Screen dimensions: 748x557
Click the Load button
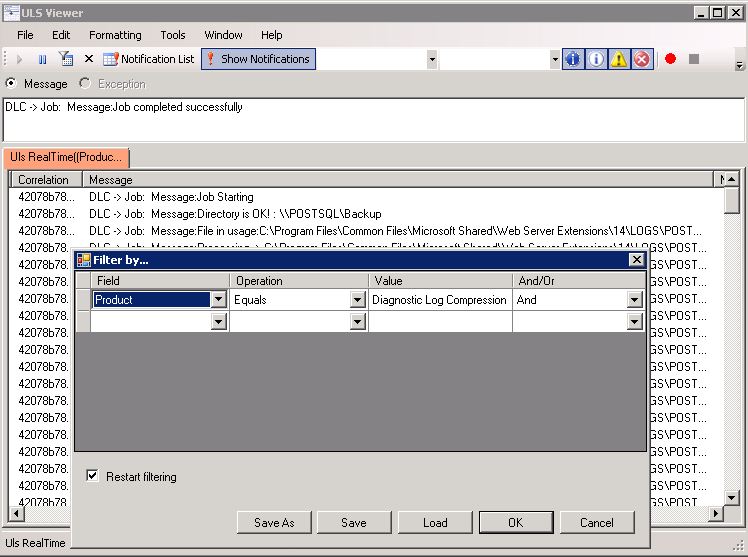435,522
